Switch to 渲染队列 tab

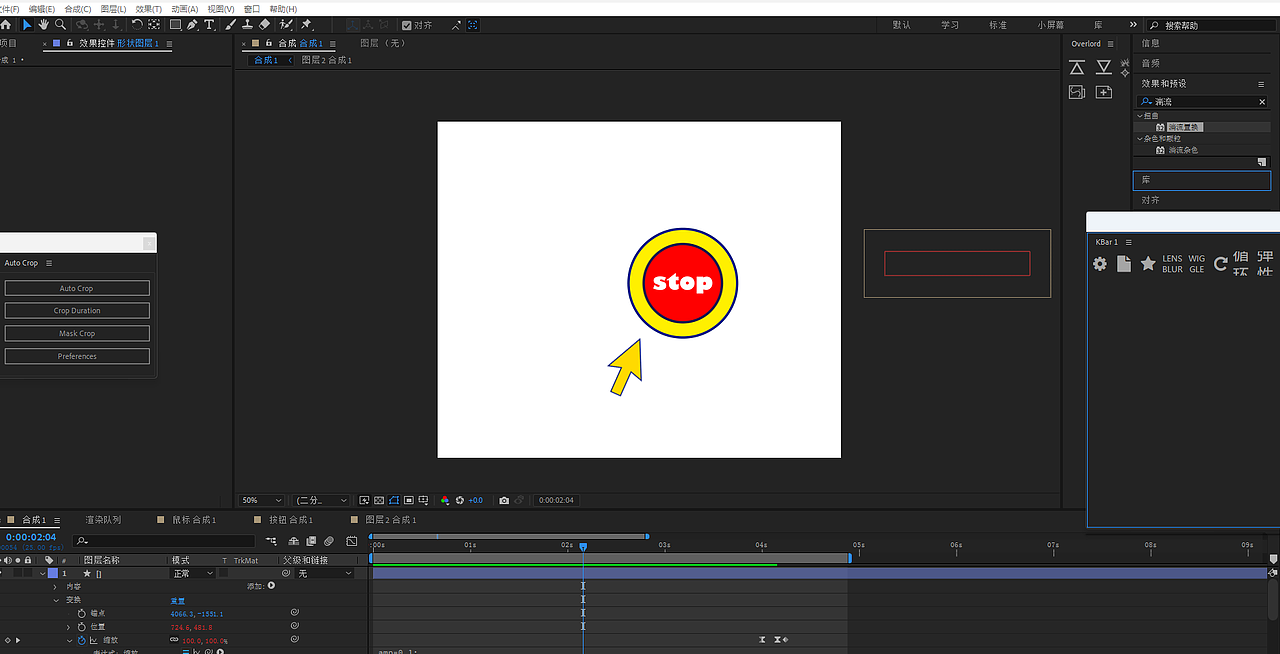coord(103,520)
